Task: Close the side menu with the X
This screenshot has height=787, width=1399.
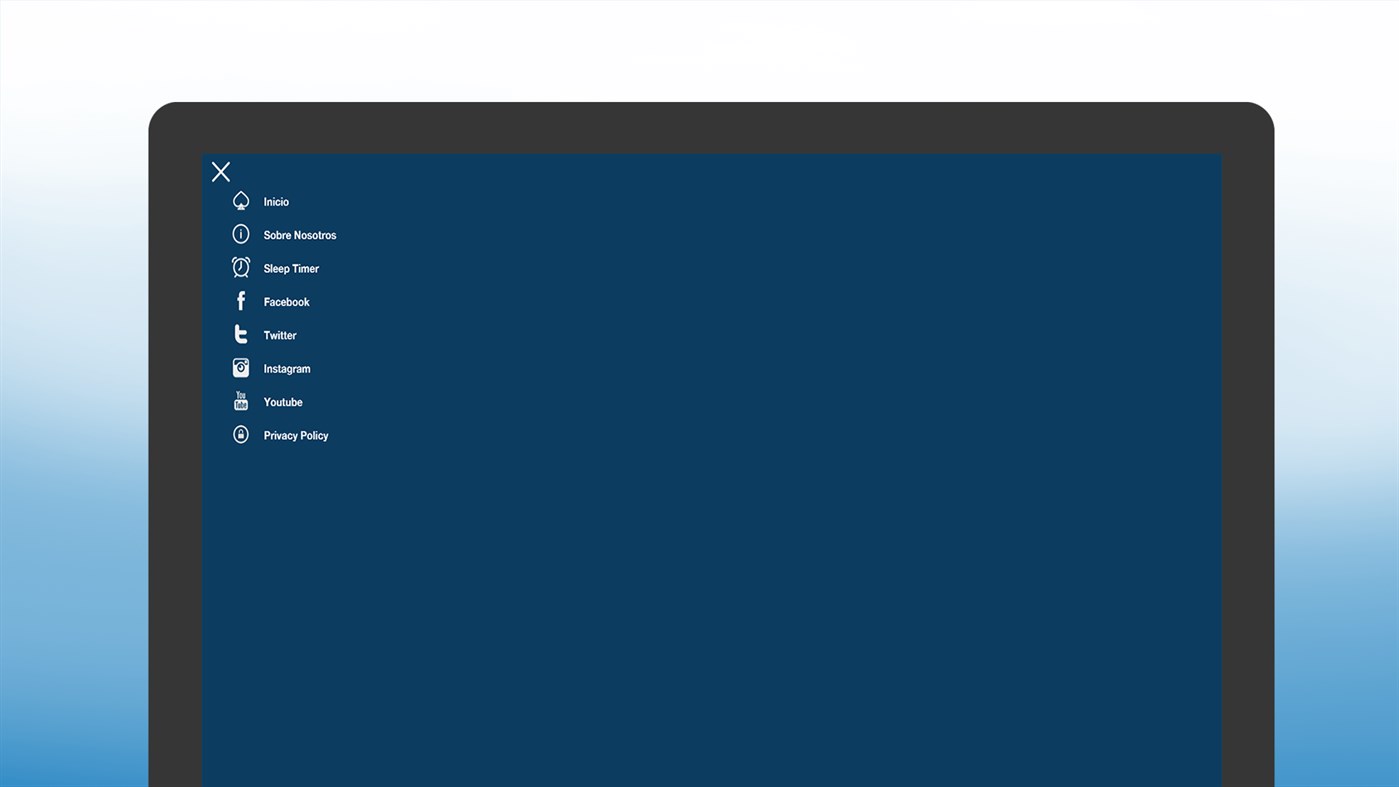Action: [x=221, y=172]
